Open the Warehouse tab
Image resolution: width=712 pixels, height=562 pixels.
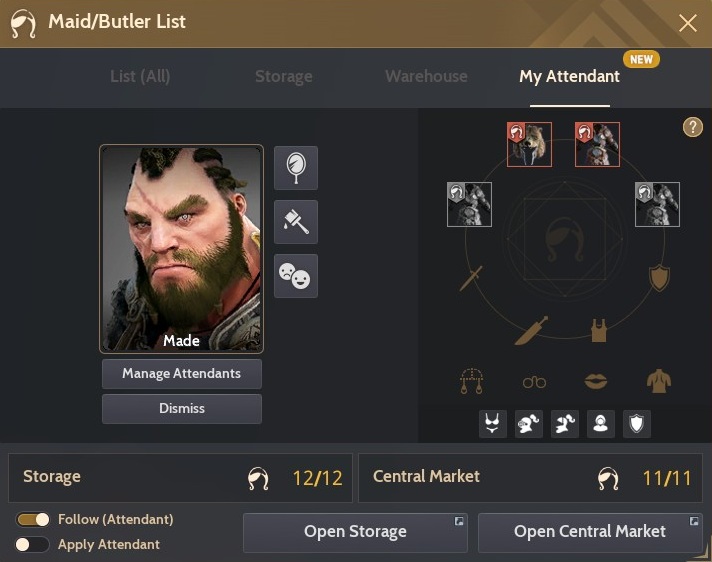pos(426,76)
